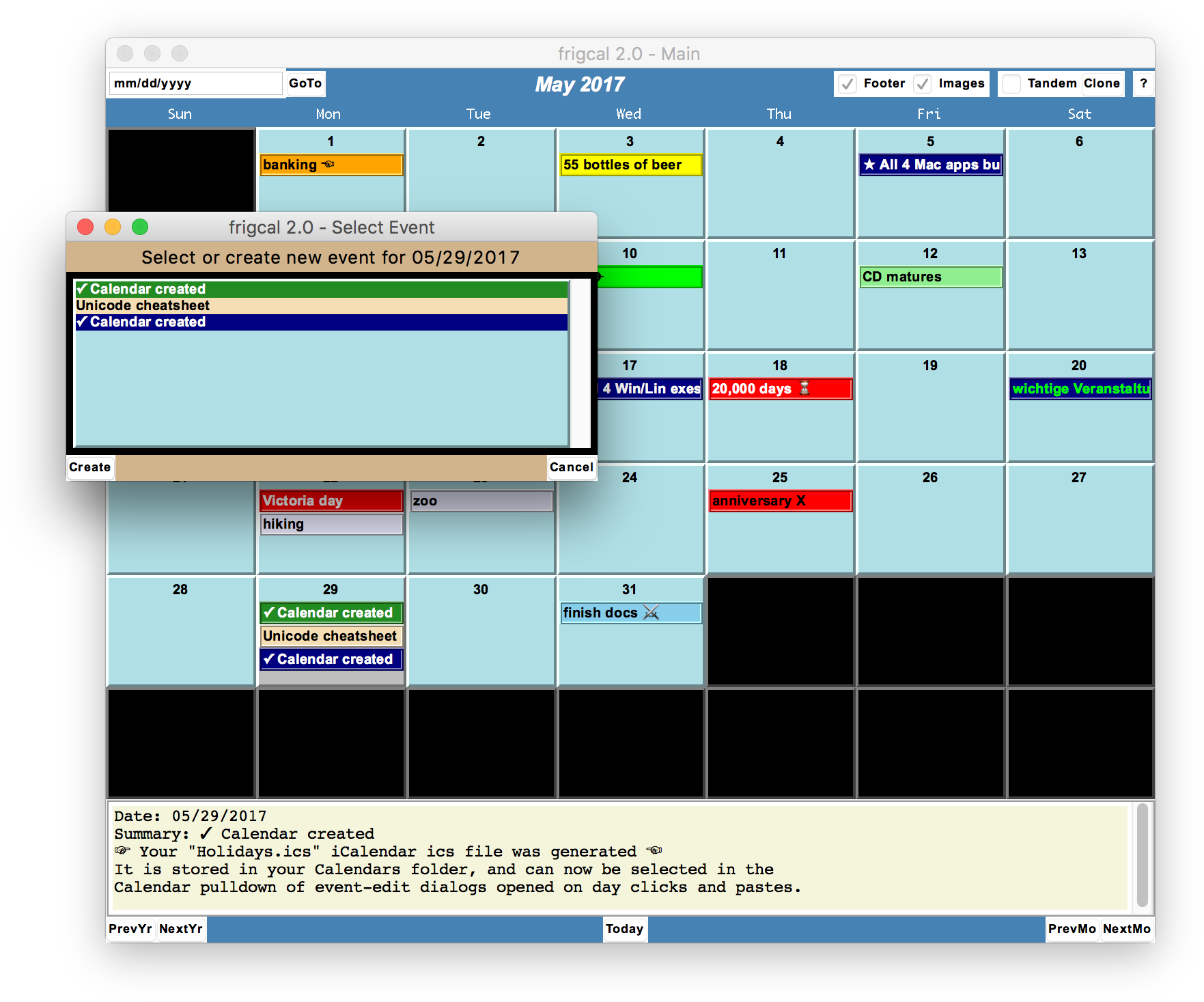Click the GoTo button

(x=305, y=83)
